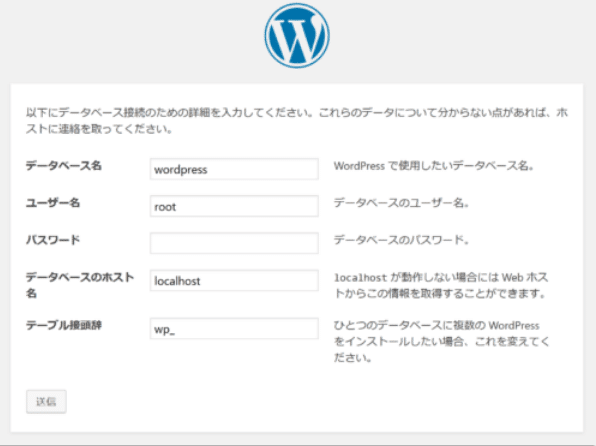This screenshot has width=596, height=446.
Task: Click the empty パスワード input field
Action: pyautogui.click(x=234, y=243)
